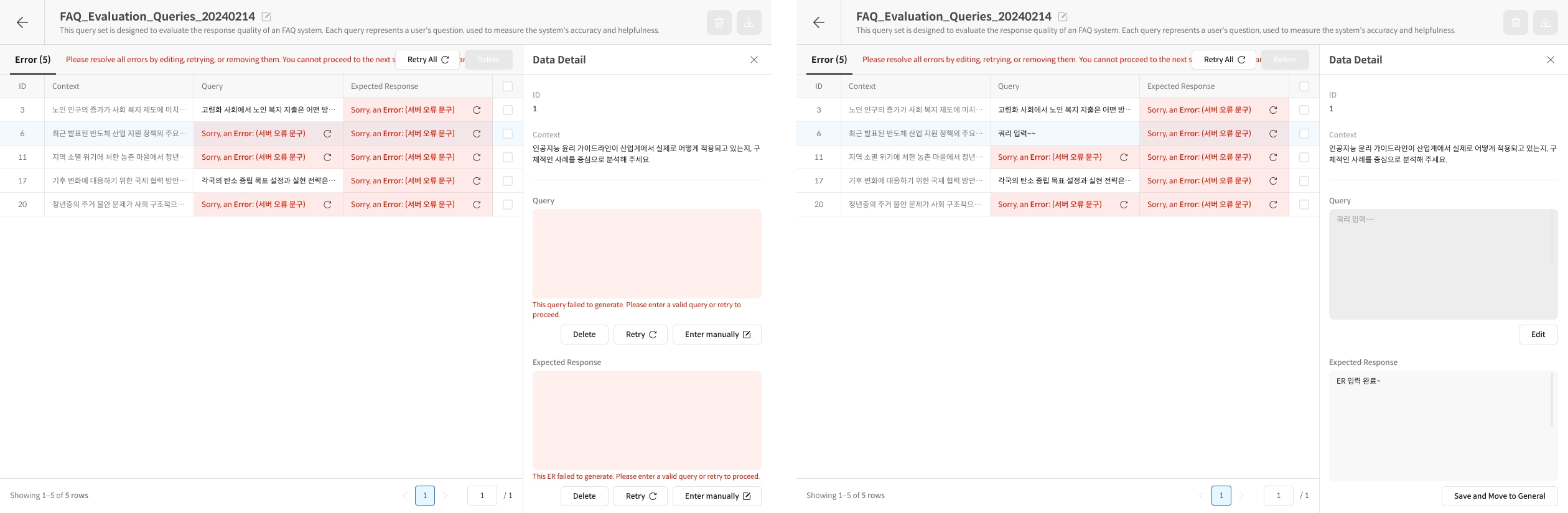Screen dimensions: 1568x513
Task: Retry row 20 Query in the right view
Action: point(1124,205)
